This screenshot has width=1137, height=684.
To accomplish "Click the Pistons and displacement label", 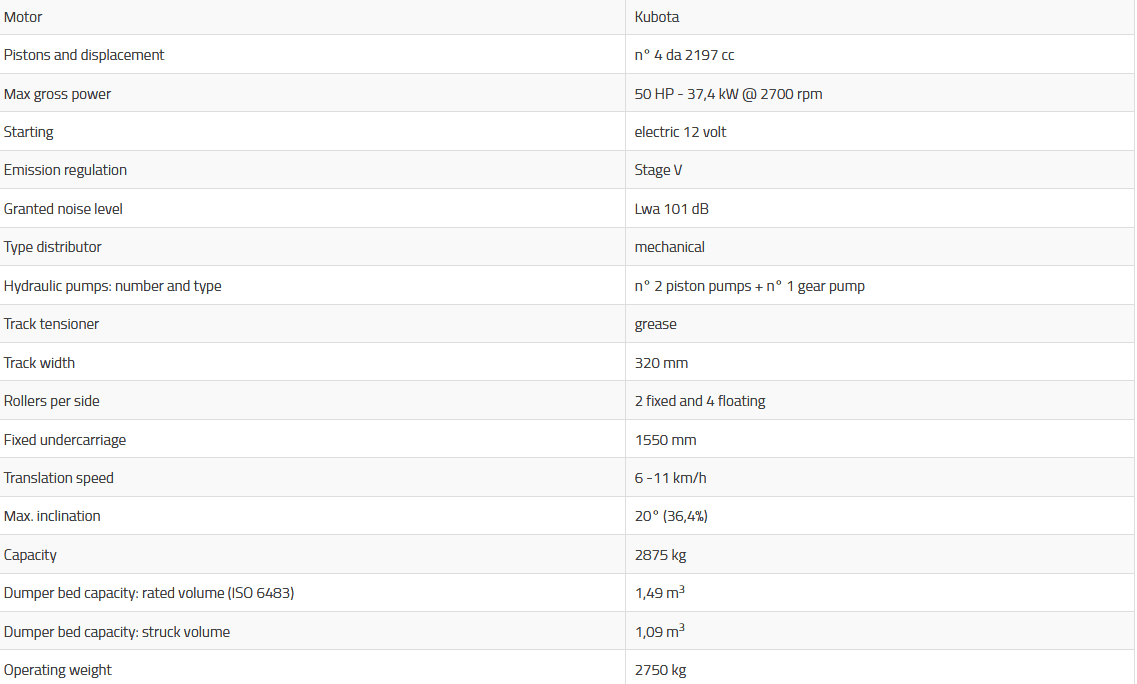I will pos(84,55).
